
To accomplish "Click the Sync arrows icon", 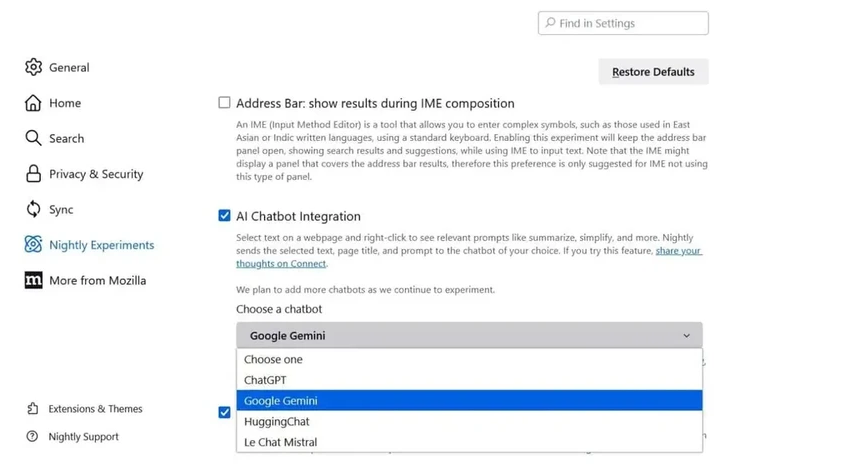I will click(34, 209).
